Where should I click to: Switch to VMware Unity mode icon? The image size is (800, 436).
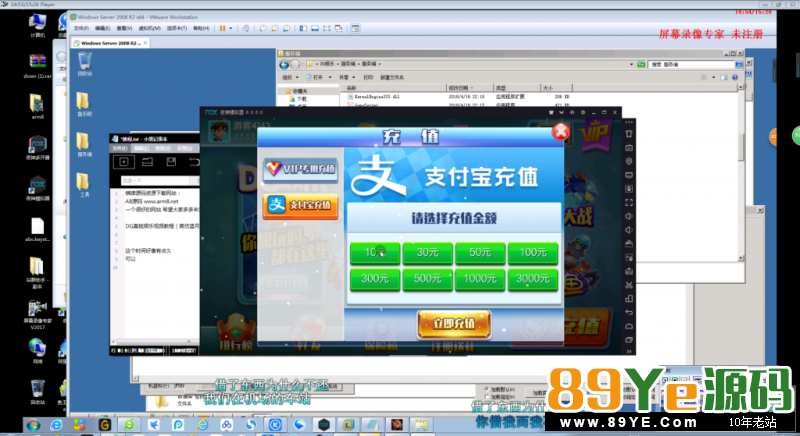point(338,29)
